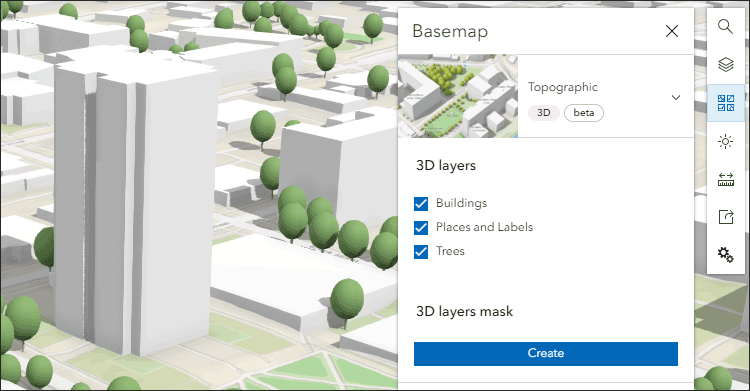This screenshot has width=750, height=391.
Task: Click the Topographic basemap name
Action: [x=562, y=87]
